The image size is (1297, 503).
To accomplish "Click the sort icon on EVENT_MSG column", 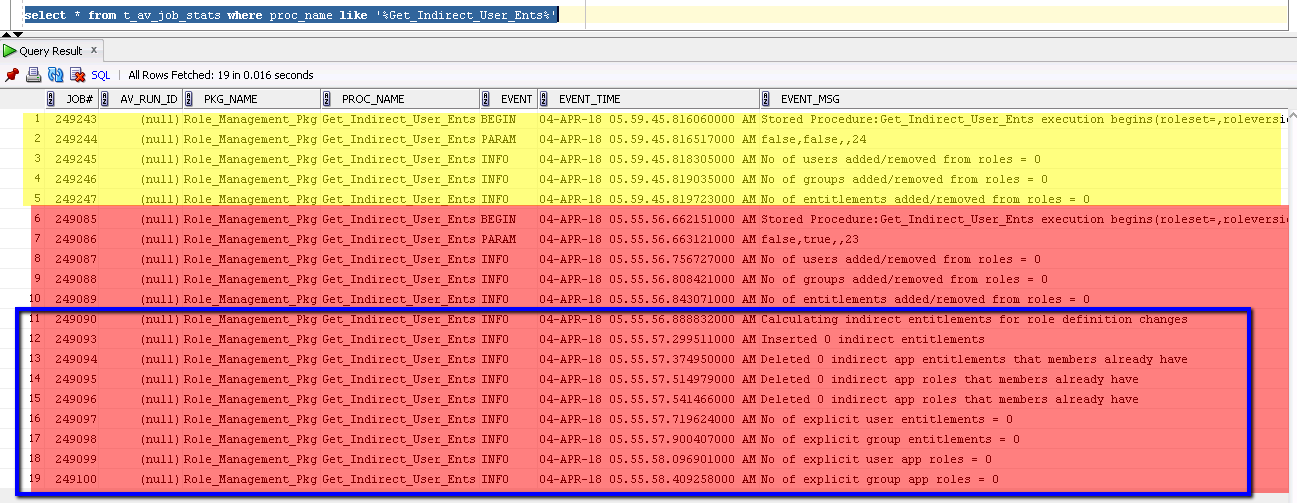I will pos(766,99).
